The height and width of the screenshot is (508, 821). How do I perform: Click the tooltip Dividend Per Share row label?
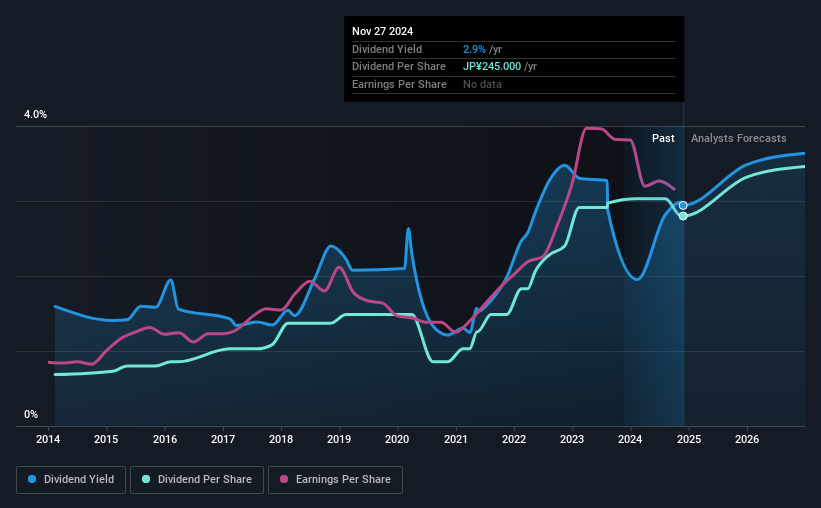click(x=399, y=67)
